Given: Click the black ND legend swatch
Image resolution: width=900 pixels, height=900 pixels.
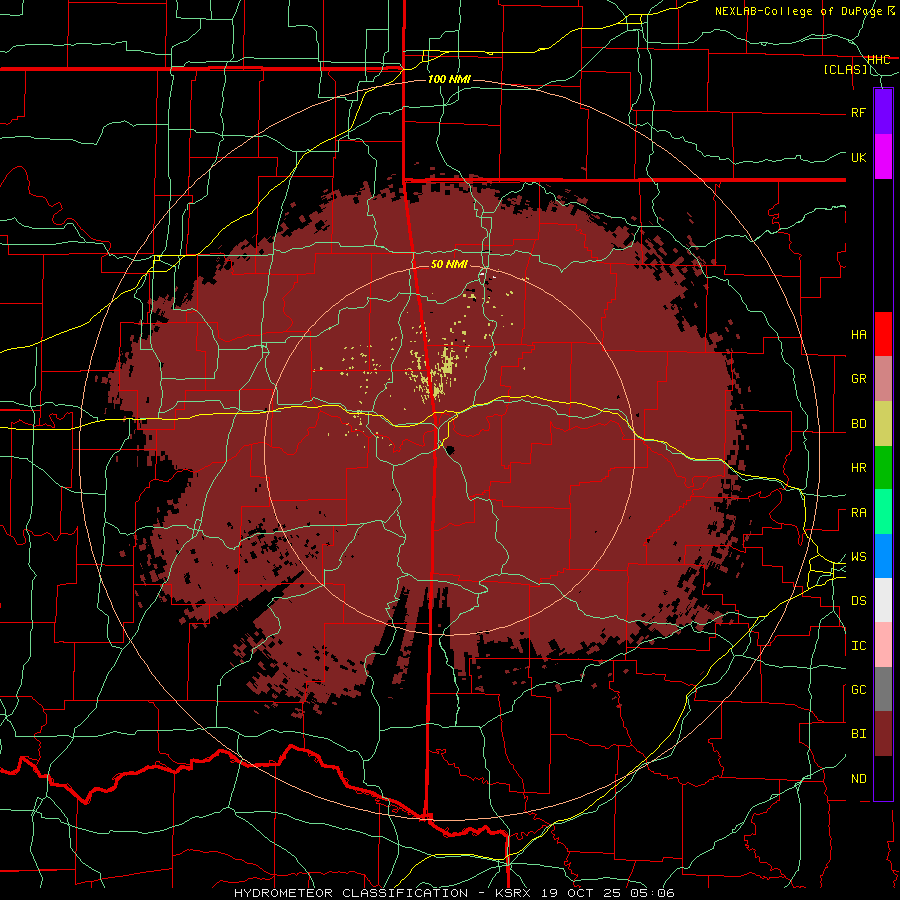Looking at the screenshot, I should (x=883, y=778).
